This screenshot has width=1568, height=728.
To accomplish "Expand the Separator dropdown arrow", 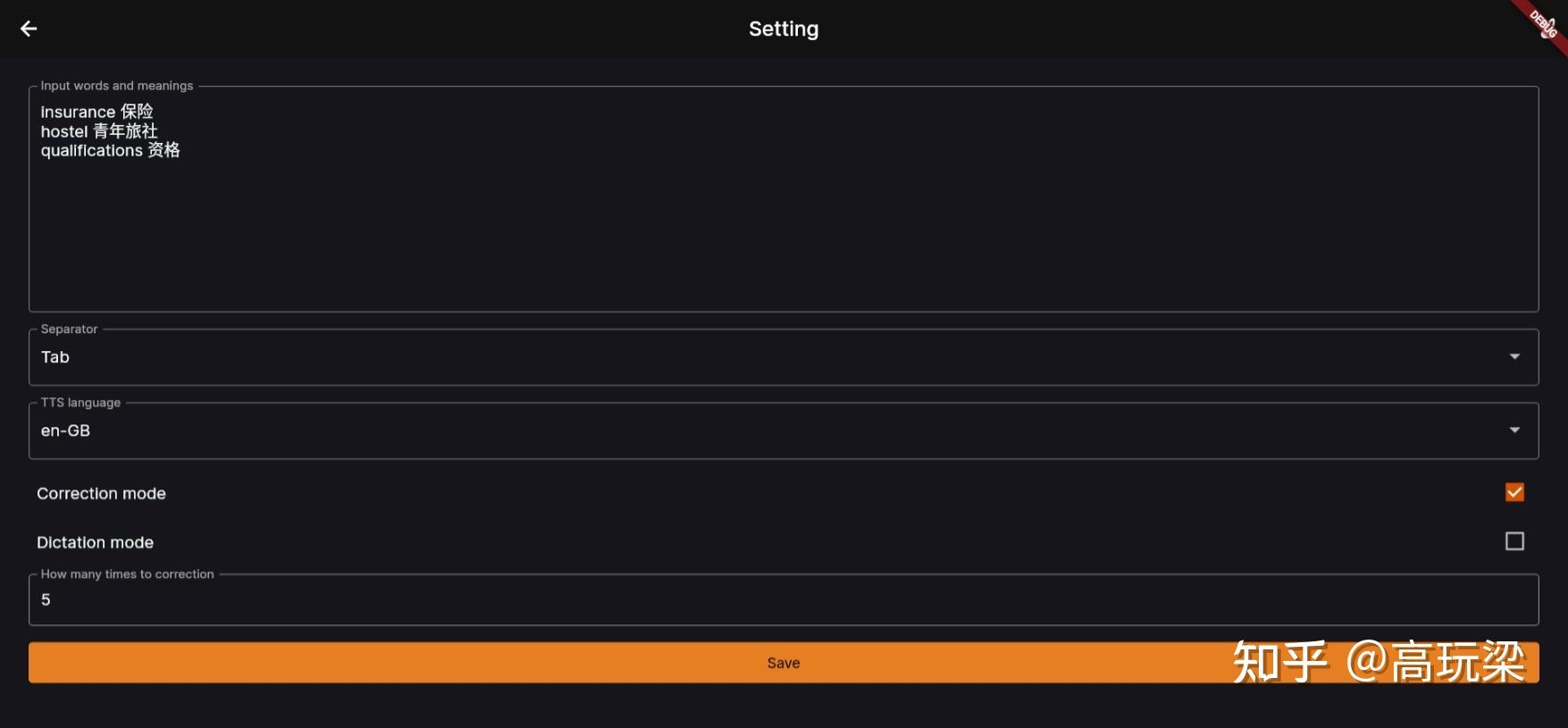I will tap(1514, 356).
